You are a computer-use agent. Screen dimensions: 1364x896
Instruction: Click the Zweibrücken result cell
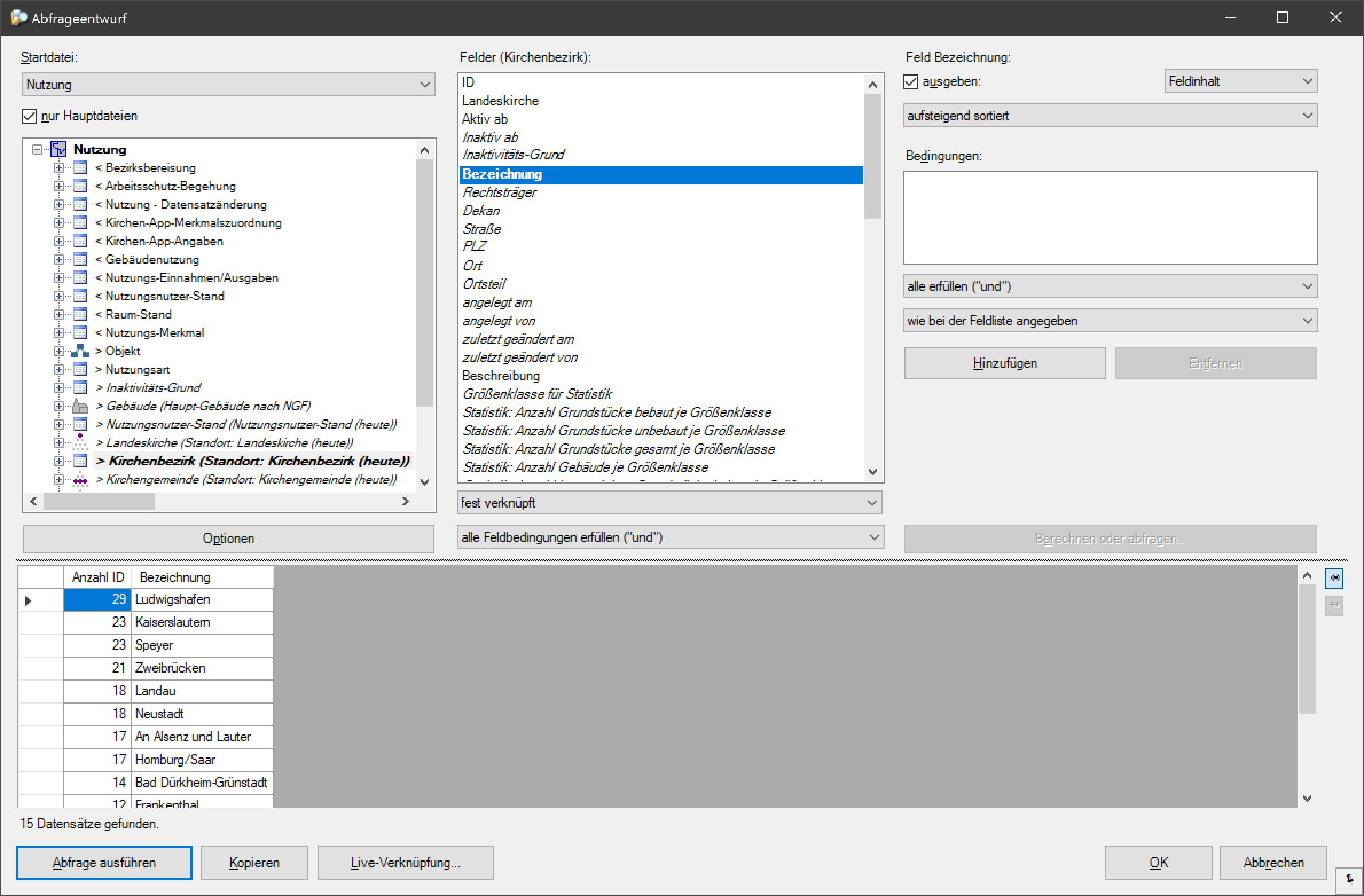coord(202,669)
